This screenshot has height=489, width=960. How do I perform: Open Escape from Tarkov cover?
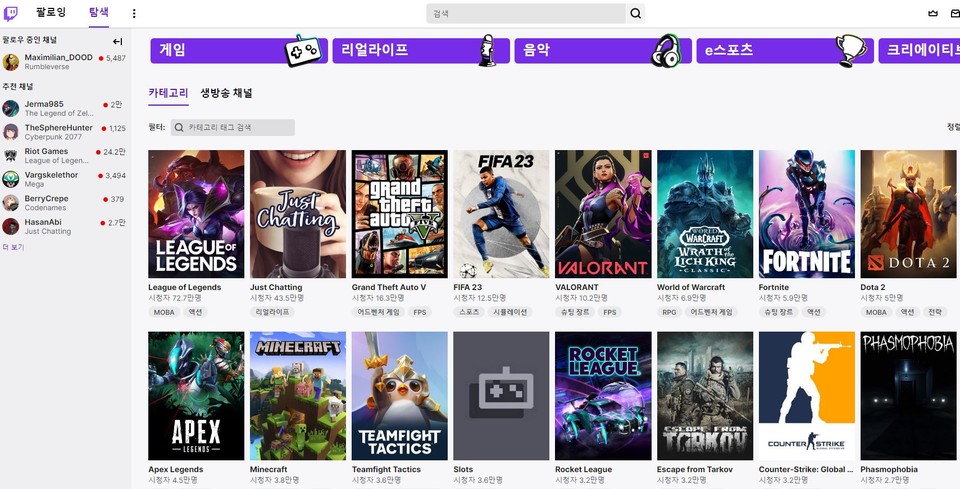705,396
